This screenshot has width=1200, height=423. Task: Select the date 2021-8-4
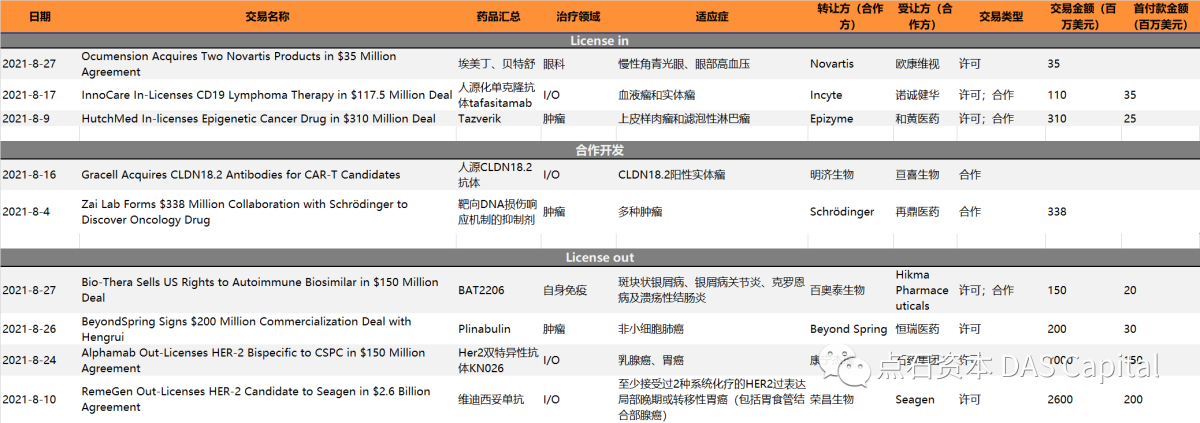pos(26,212)
